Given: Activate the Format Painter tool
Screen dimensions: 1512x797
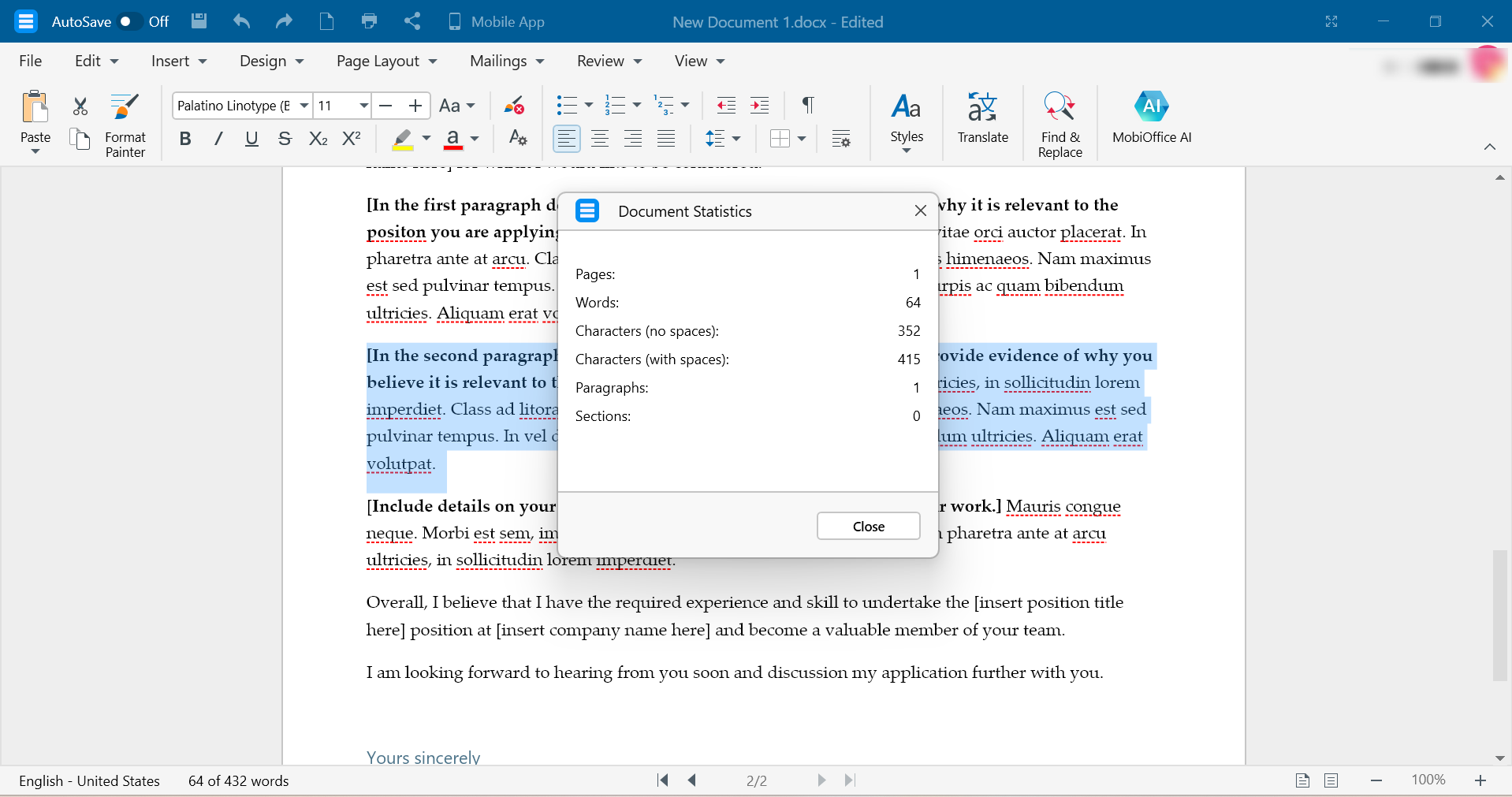Looking at the screenshot, I should [x=125, y=126].
